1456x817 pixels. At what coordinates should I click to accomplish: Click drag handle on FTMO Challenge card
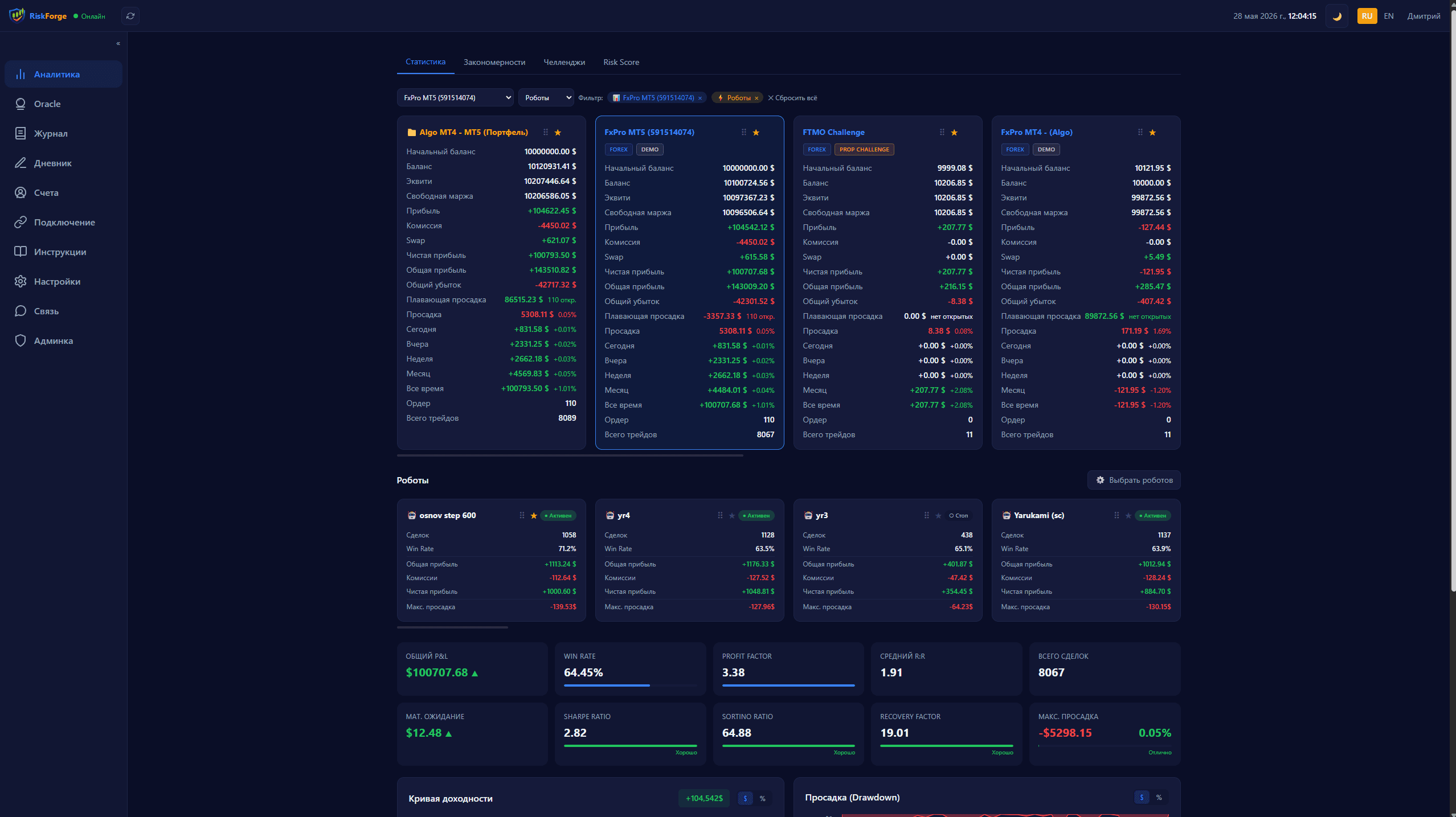coord(942,132)
